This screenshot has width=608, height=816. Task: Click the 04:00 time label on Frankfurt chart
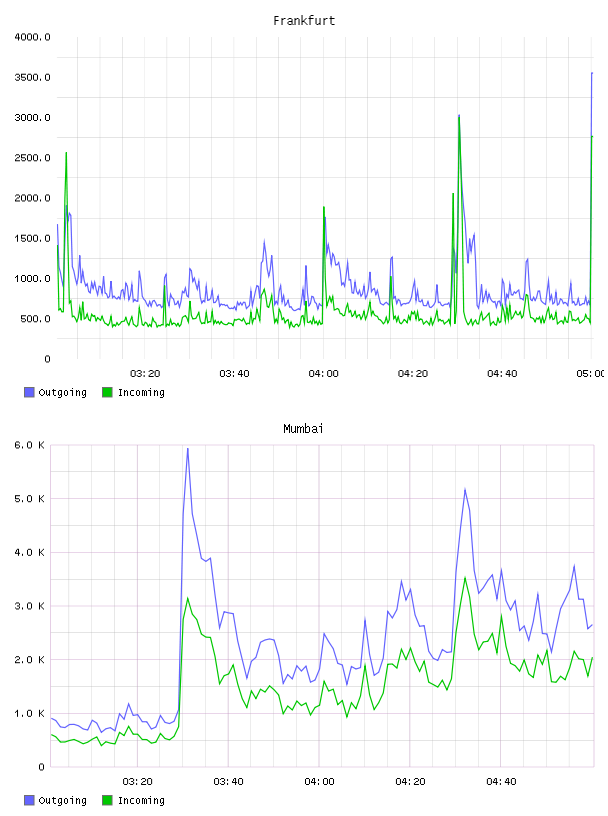point(323,374)
